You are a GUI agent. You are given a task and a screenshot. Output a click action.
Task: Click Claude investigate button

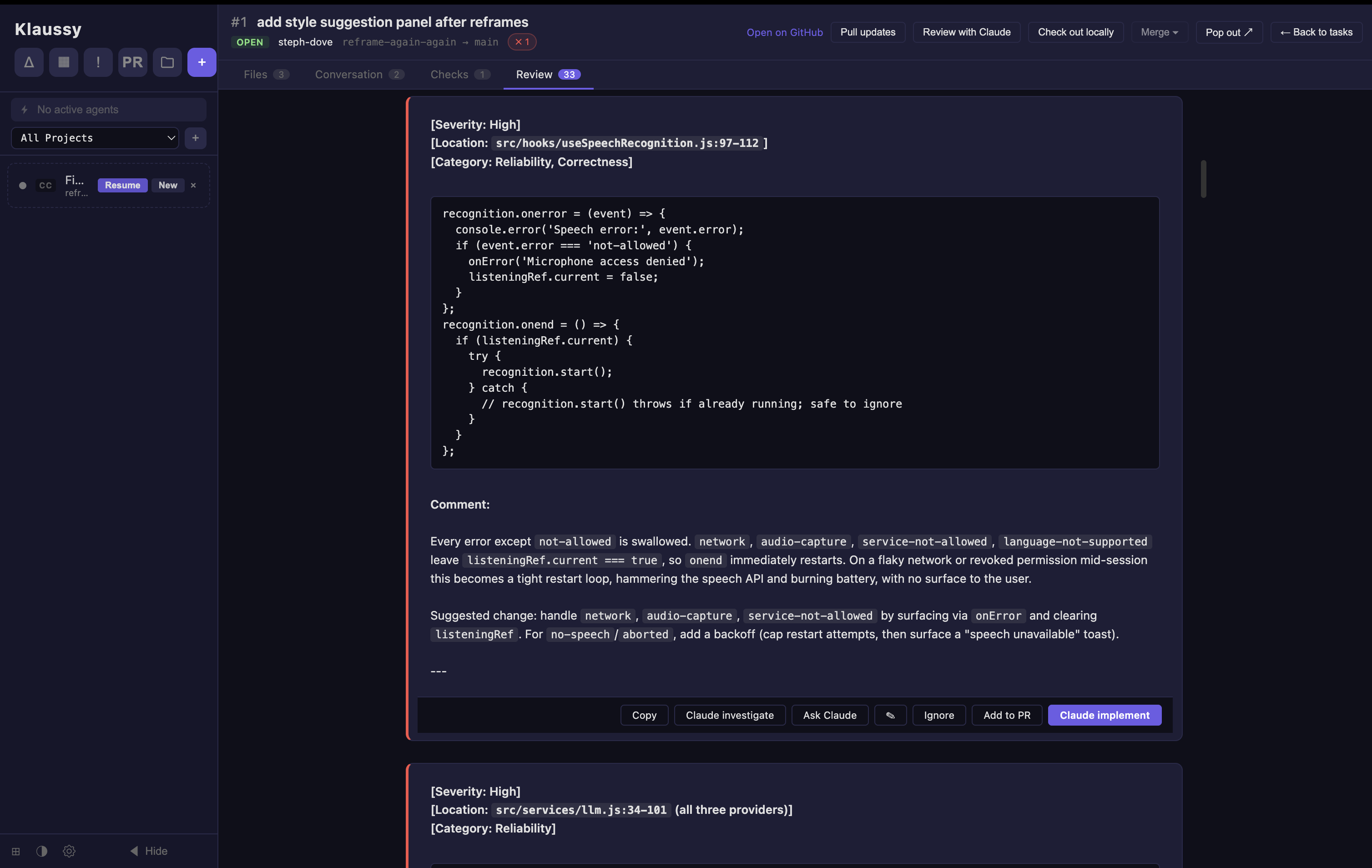(x=729, y=715)
